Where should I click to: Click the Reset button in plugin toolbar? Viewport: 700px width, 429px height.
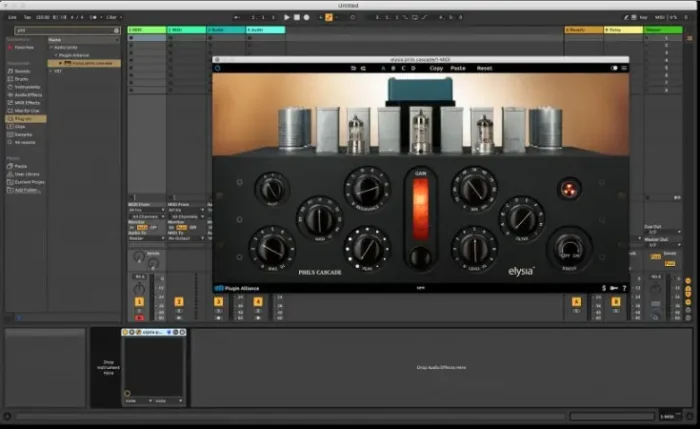point(484,68)
